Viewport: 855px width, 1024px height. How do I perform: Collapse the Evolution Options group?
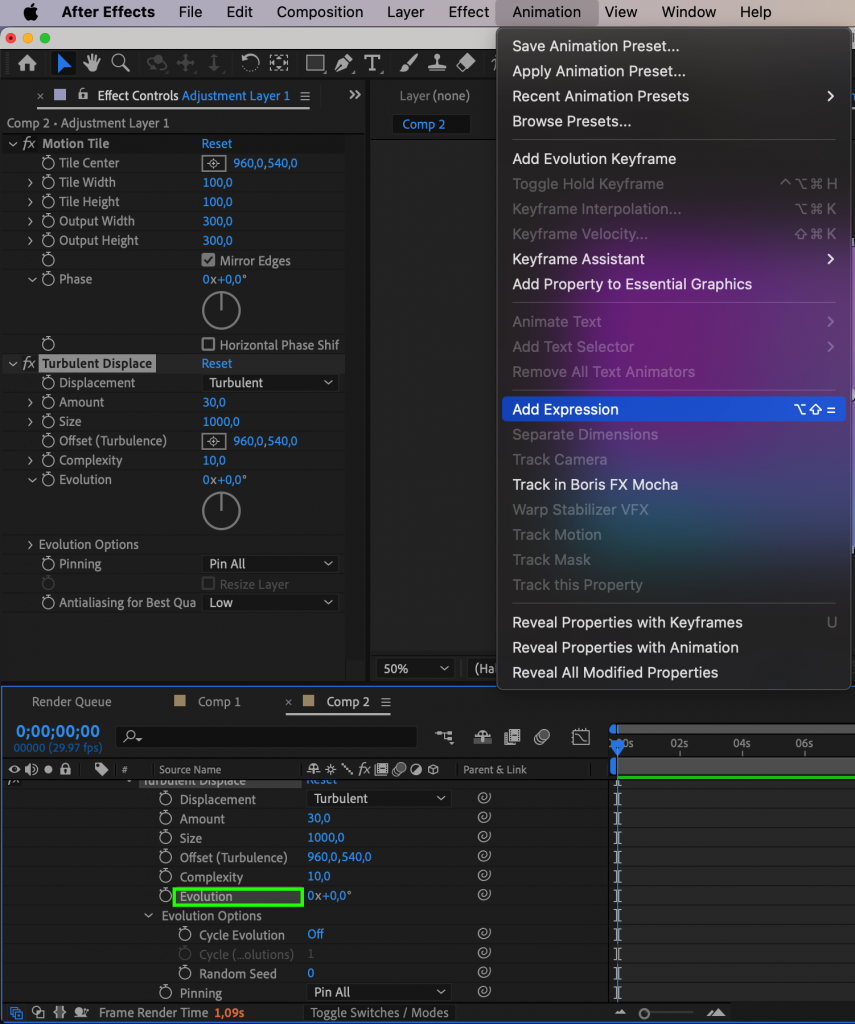pyautogui.click(x=148, y=915)
